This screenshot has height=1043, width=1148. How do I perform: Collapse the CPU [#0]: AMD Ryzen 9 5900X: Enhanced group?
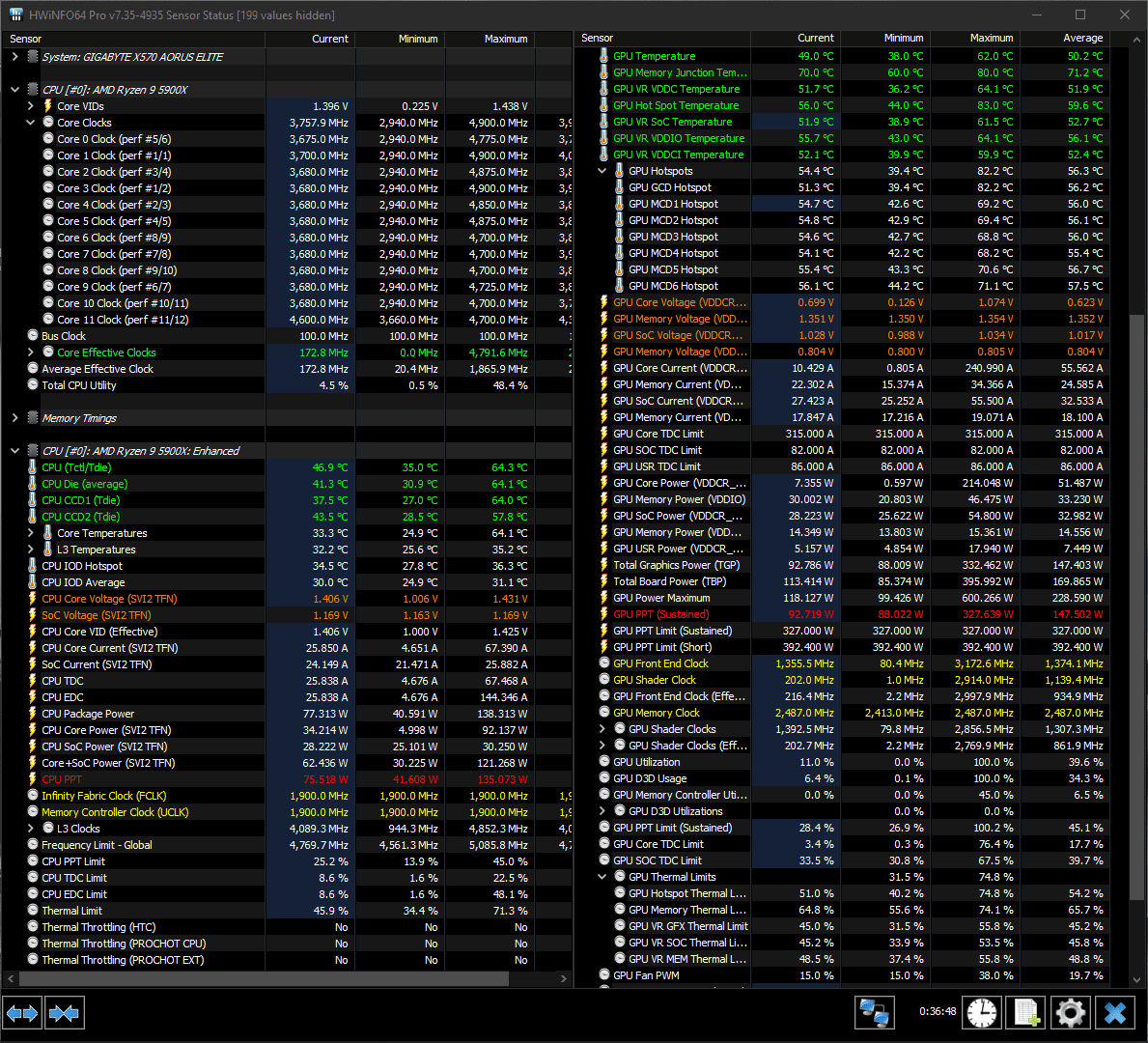[14, 450]
